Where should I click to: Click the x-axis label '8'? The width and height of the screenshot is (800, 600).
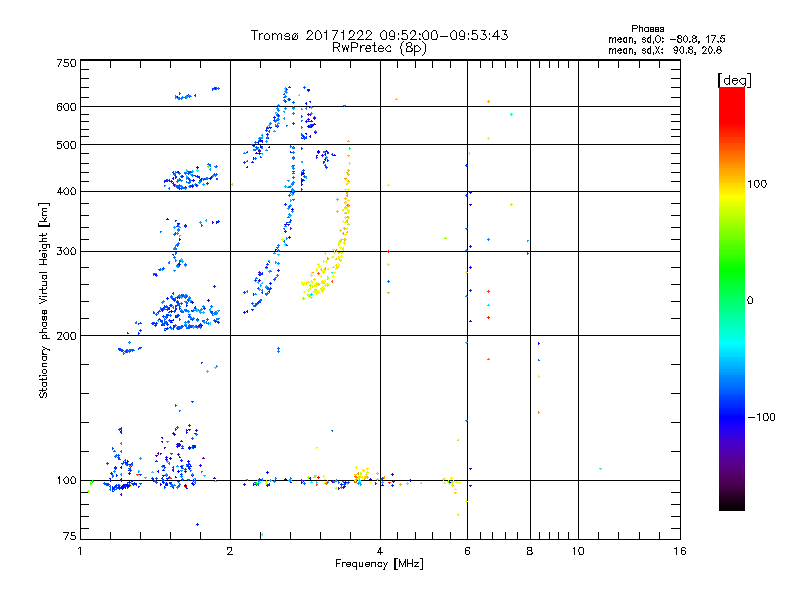click(x=530, y=551)
